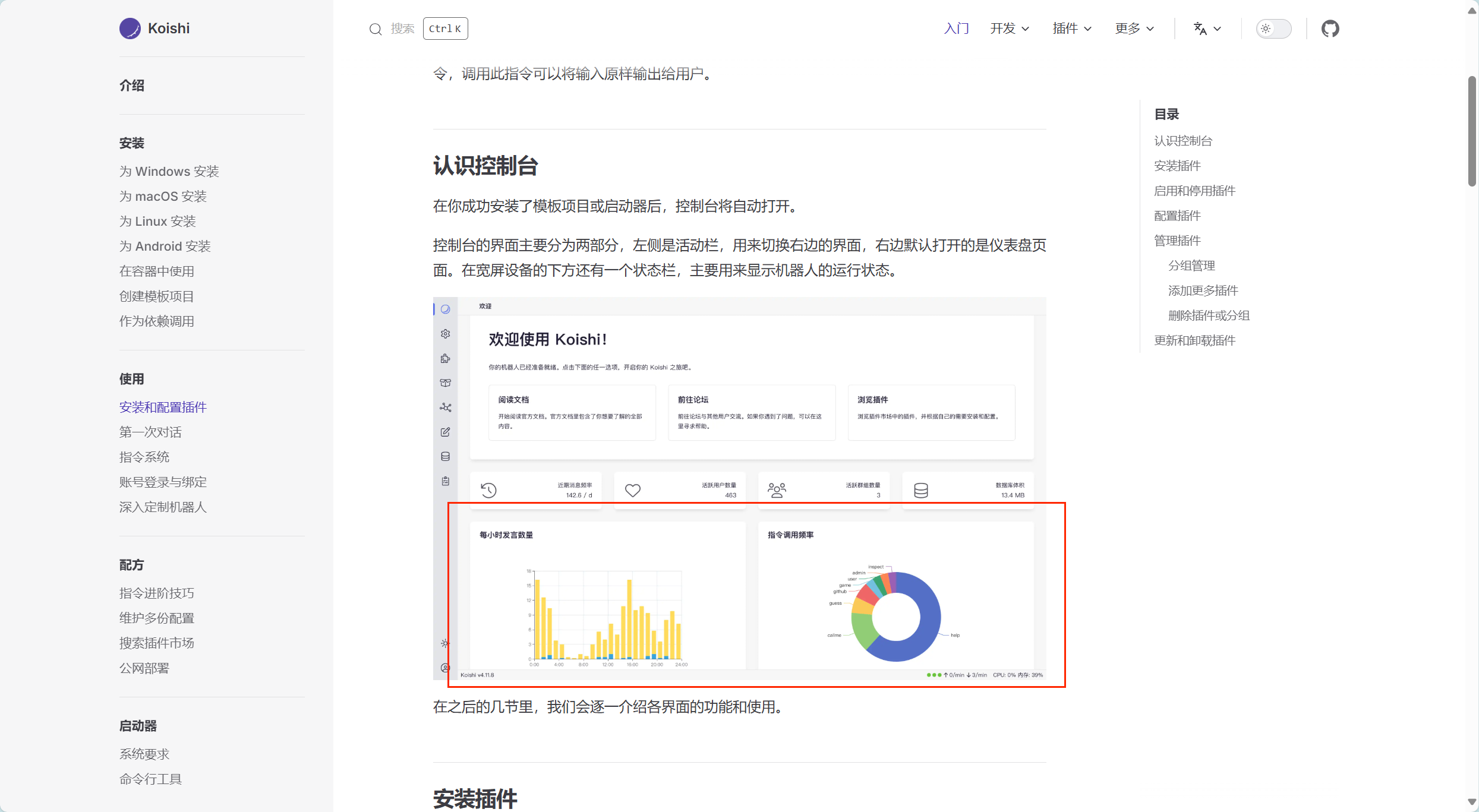The width and height of the screenshot is (1479, 812).
Task: Open 系统要求 launcher page
Action: 144,754
